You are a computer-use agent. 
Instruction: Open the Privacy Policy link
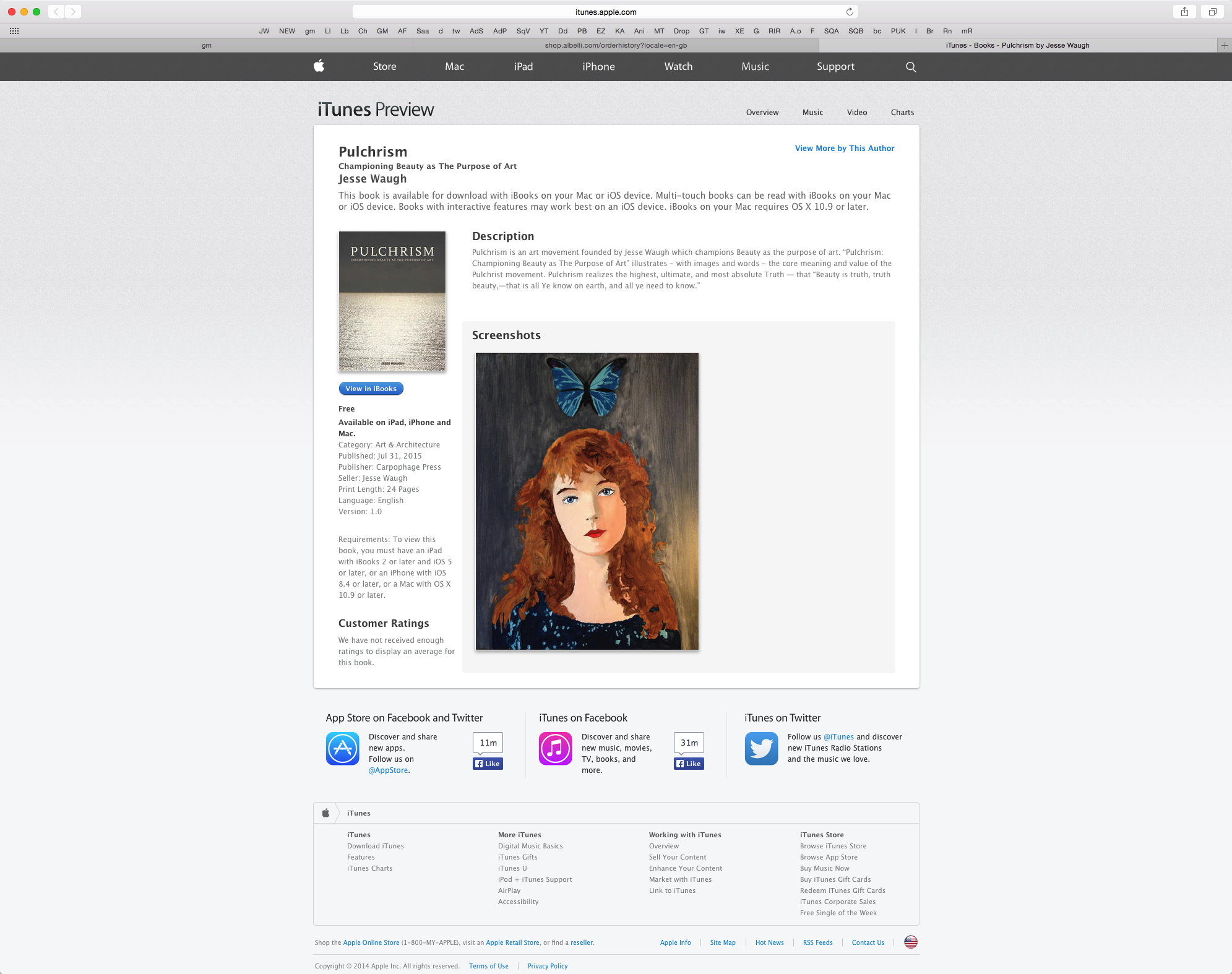click(548, 967)
